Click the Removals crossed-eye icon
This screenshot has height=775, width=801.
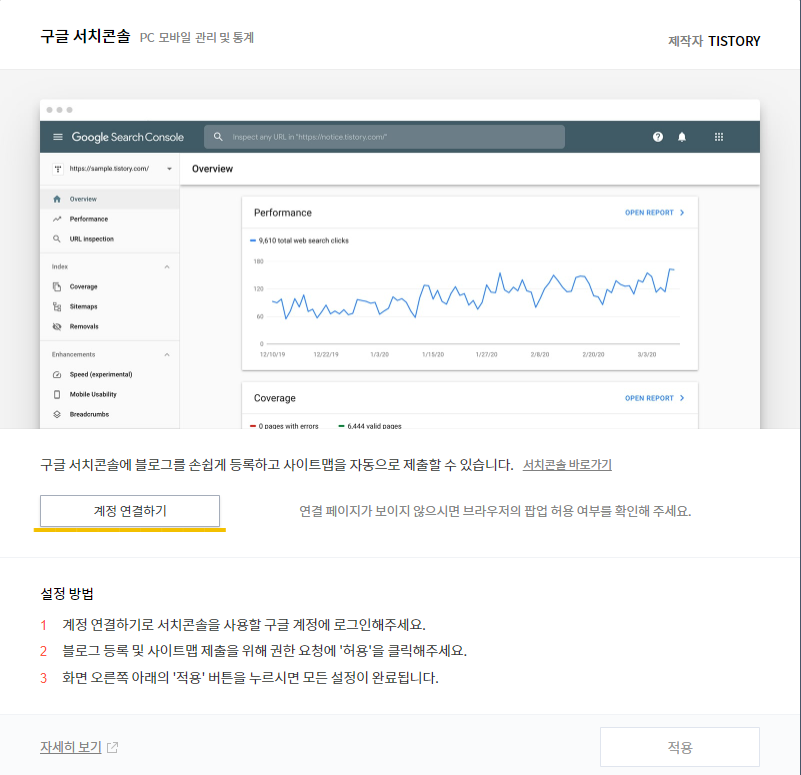(57, 326)
